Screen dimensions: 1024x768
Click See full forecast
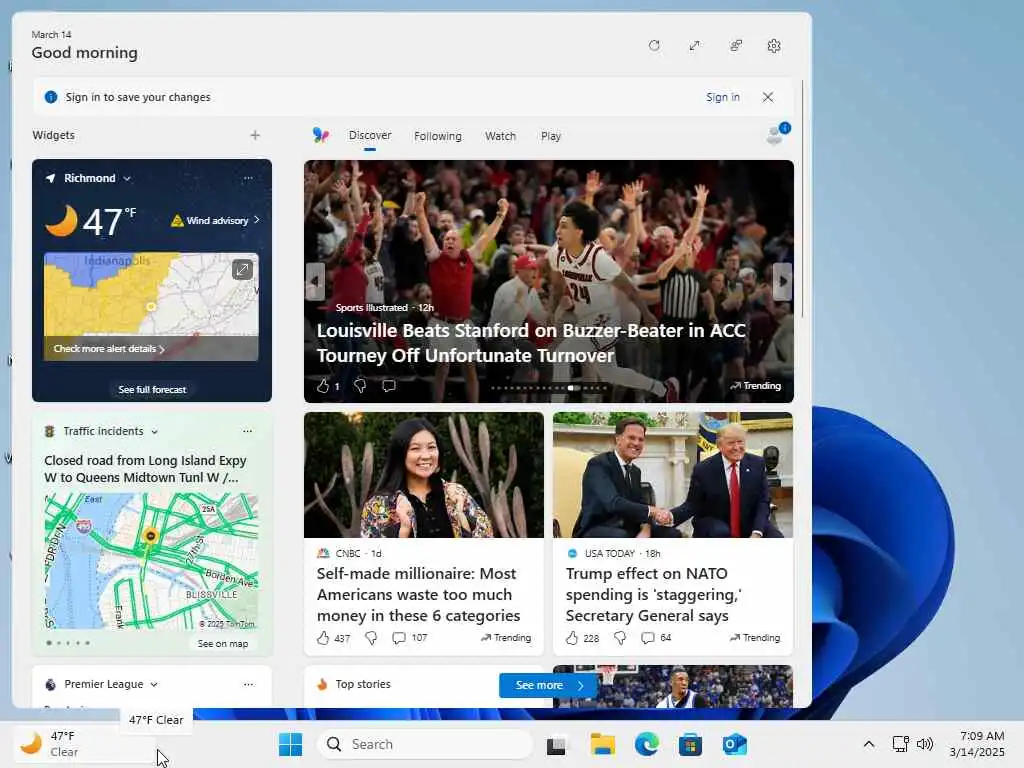click(152, 389)
